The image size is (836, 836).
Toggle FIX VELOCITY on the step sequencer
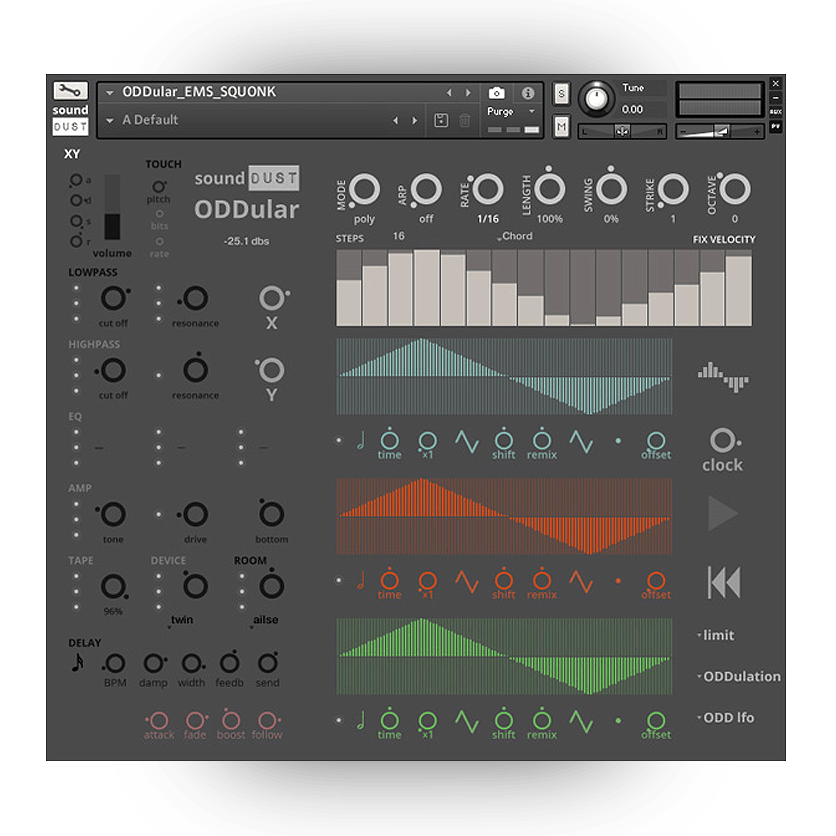724,239
